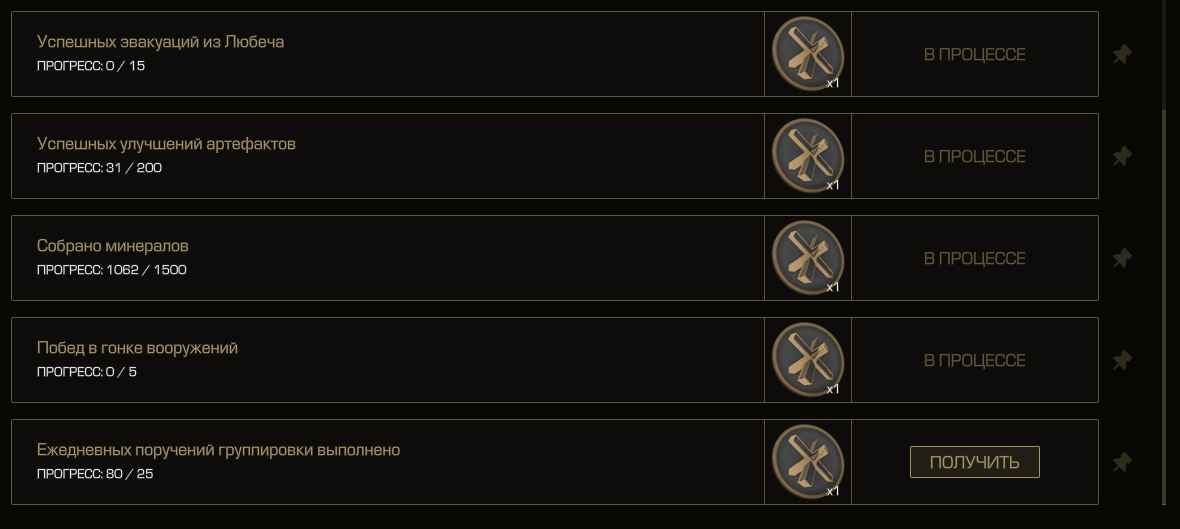The width and height of the screenshot is (1180, 529).
Task: Open reward token for Побед в гонке вооружений
Action: [807, 360]
